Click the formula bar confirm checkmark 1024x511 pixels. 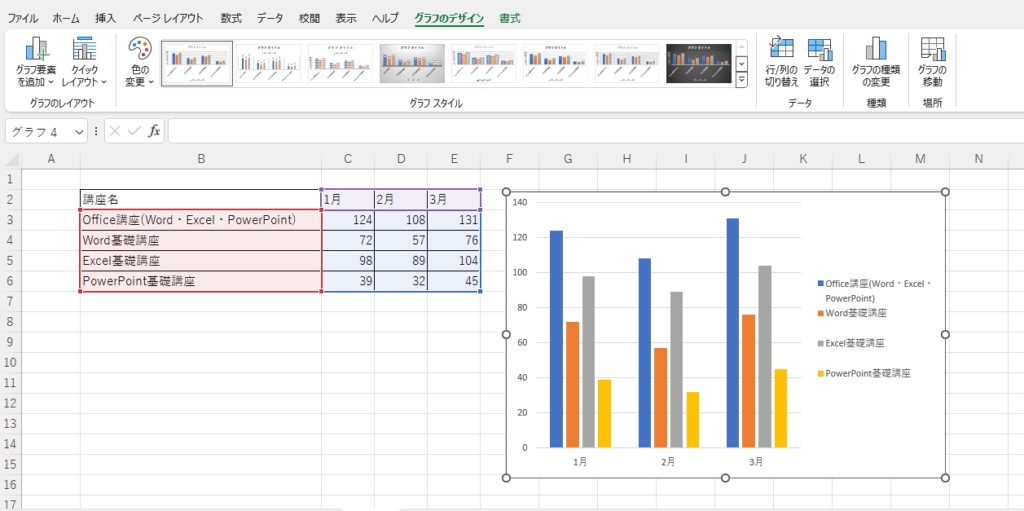tap(135, 131)
